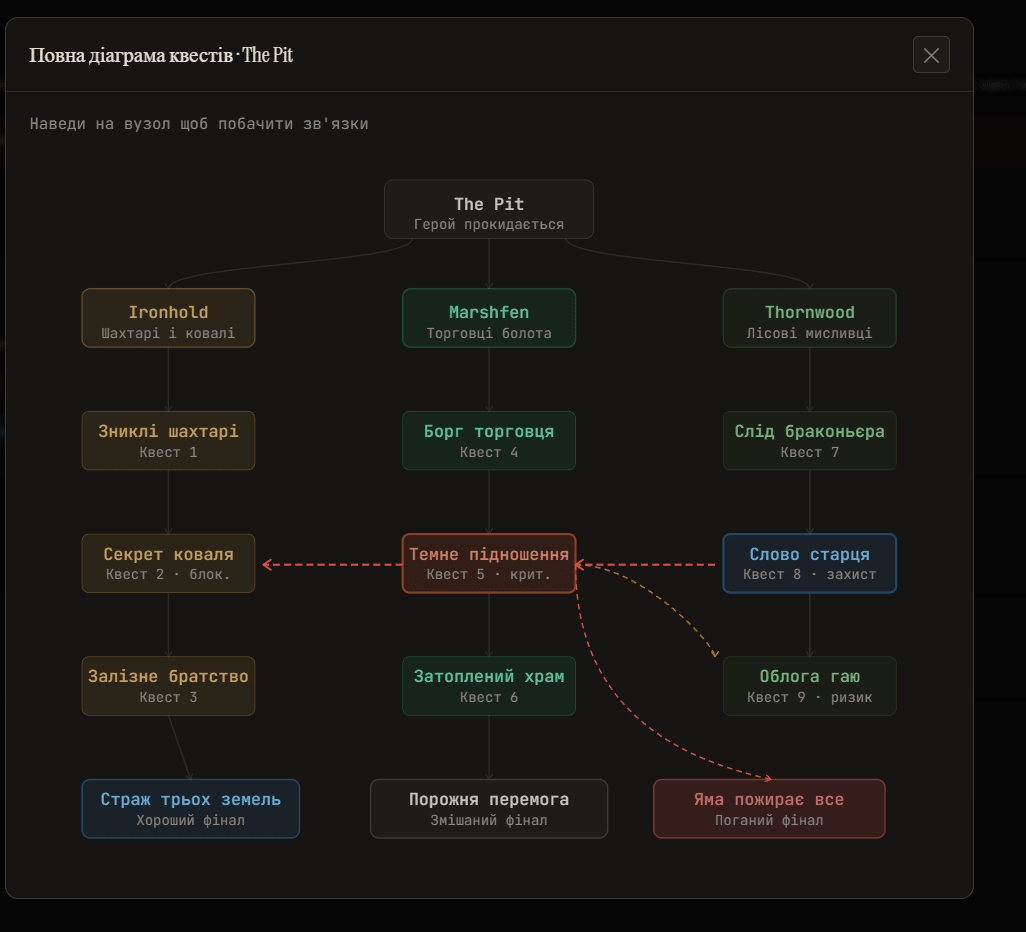
Task: Click the Облога гаю risk quest
Action: point(809,686)
